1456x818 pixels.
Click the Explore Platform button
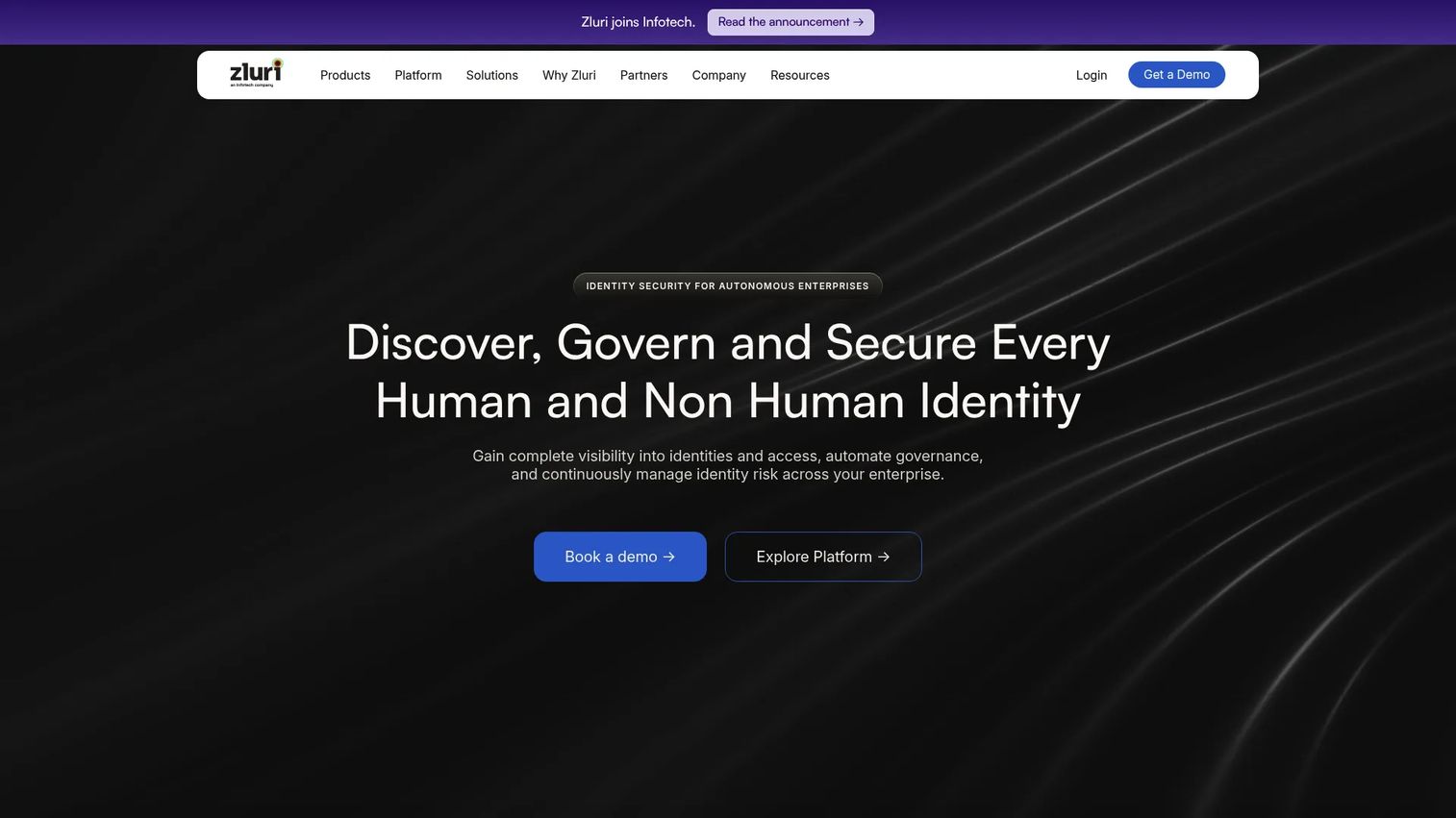coord(823,557)
